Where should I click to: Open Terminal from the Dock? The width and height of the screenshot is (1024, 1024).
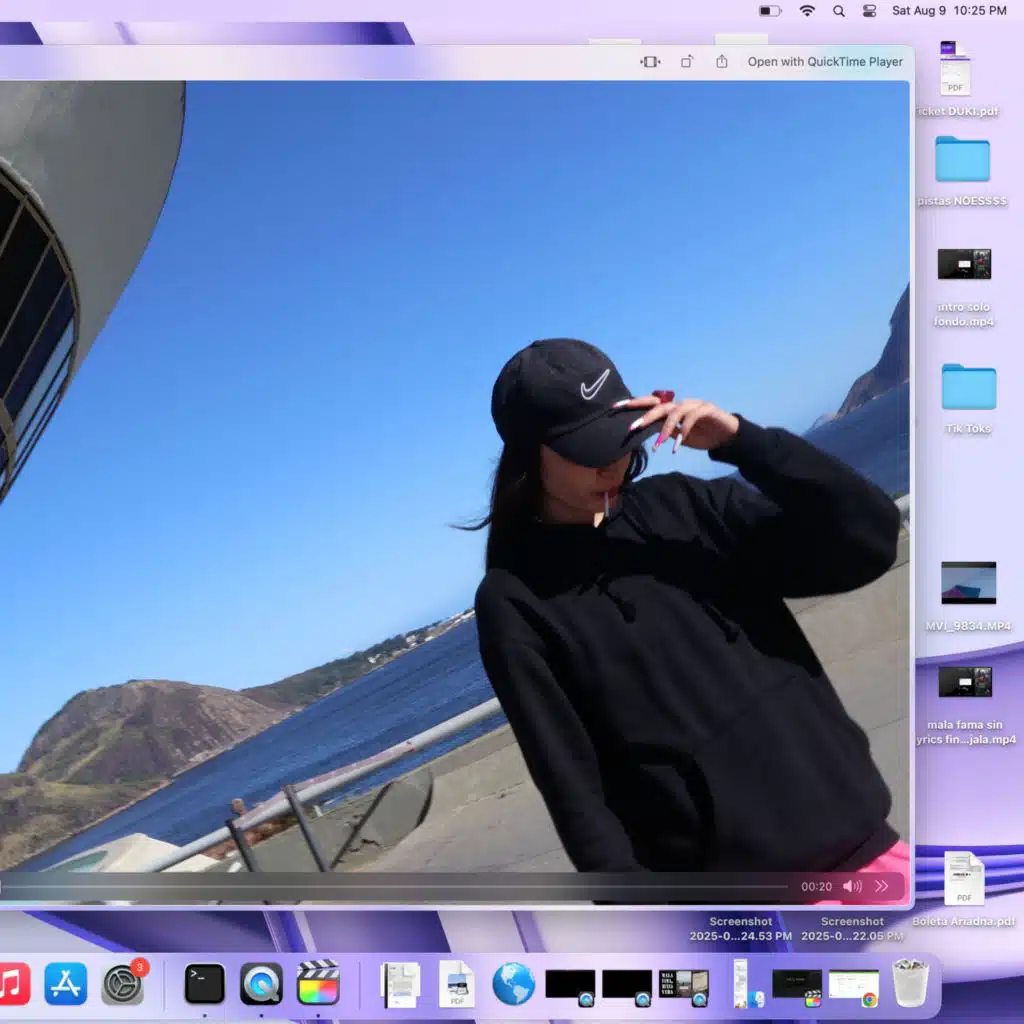point(205,984)
